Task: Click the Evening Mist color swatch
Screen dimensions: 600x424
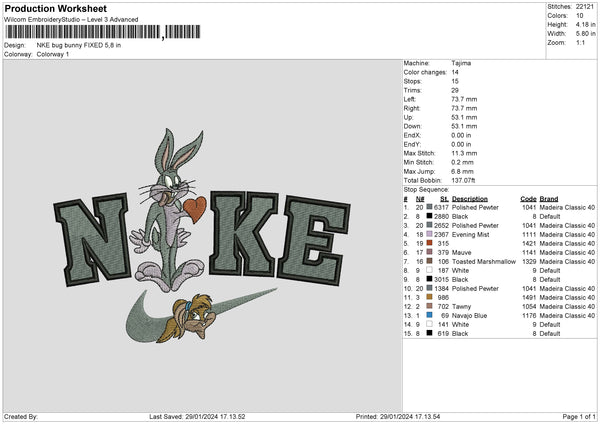Action: (x=429, y=234)
